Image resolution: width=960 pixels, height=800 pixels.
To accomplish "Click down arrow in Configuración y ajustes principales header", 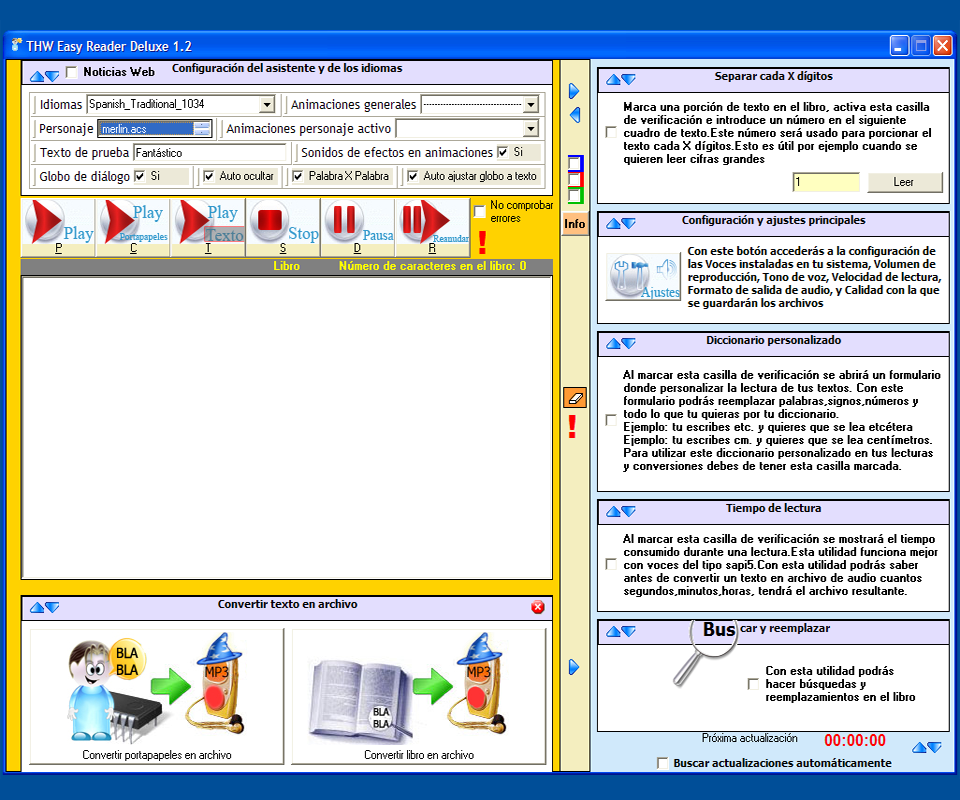I will (x=628, y=224).
